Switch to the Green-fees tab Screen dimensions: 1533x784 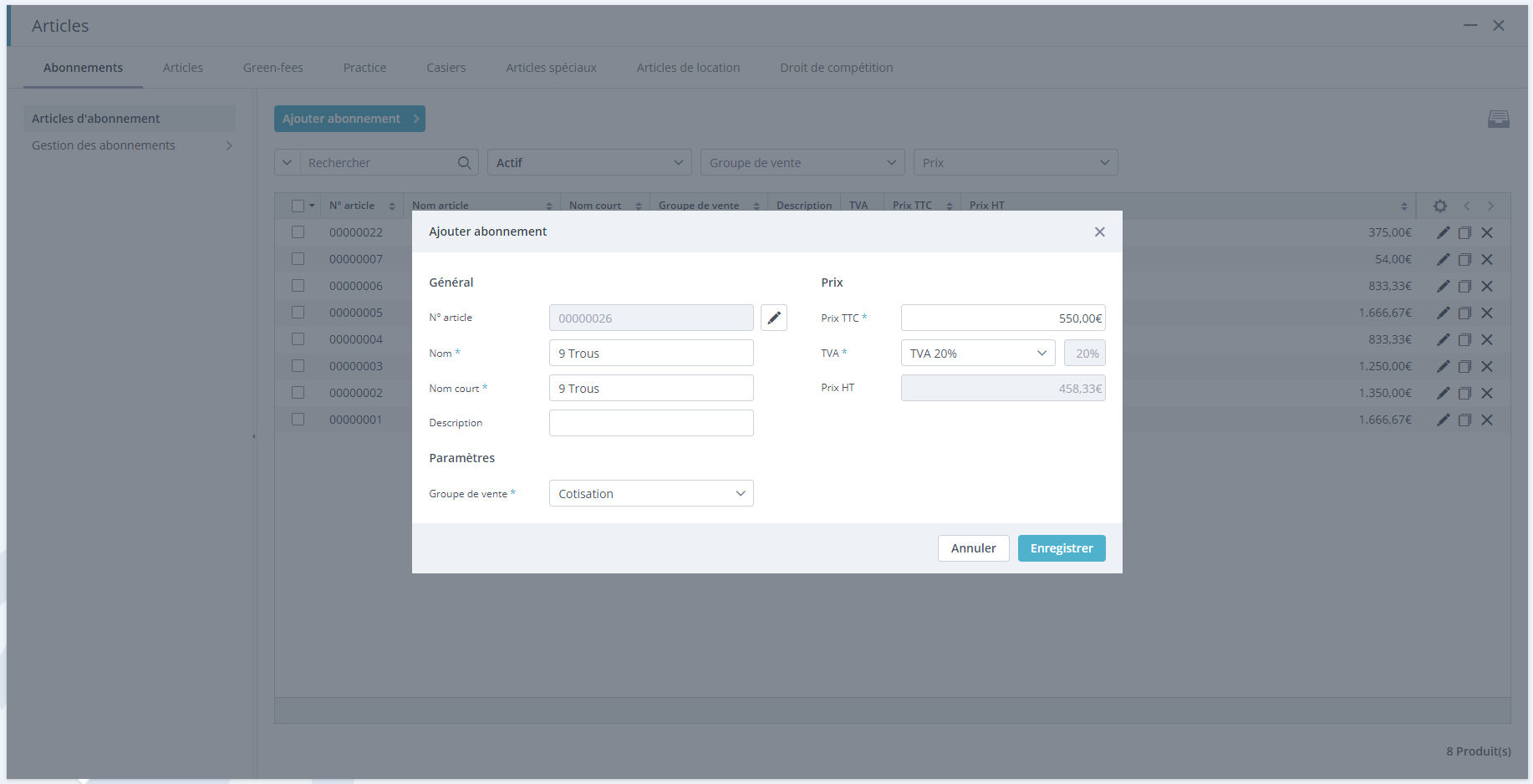[273, 68]
